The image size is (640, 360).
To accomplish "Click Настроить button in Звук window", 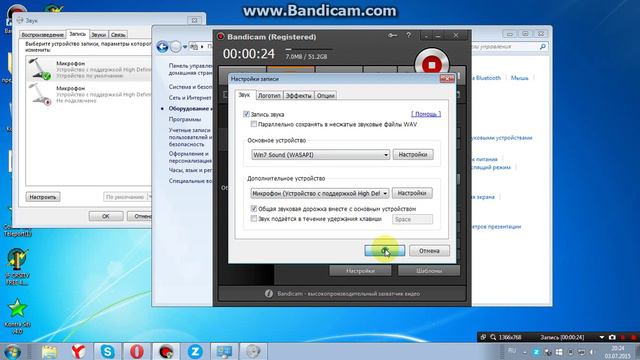I will 43,197.
